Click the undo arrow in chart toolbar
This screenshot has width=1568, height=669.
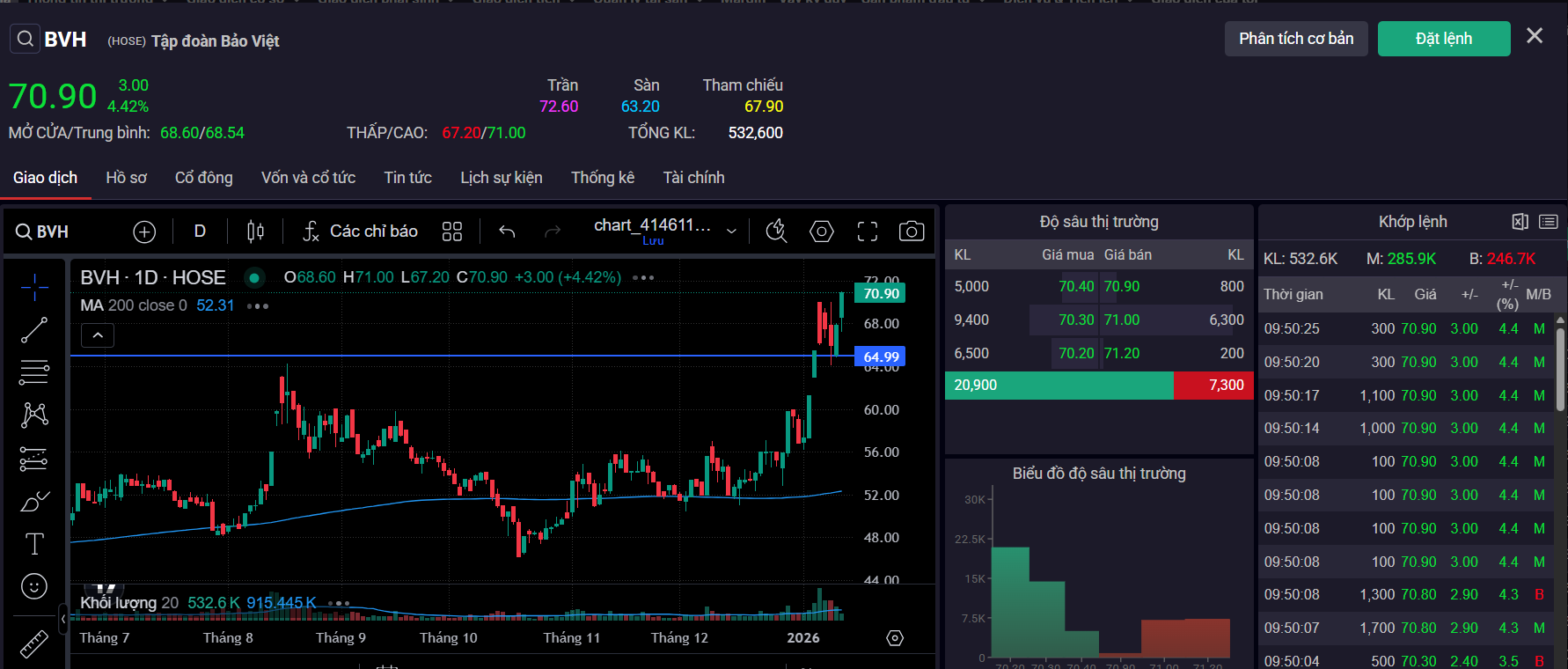pos(507,232)
